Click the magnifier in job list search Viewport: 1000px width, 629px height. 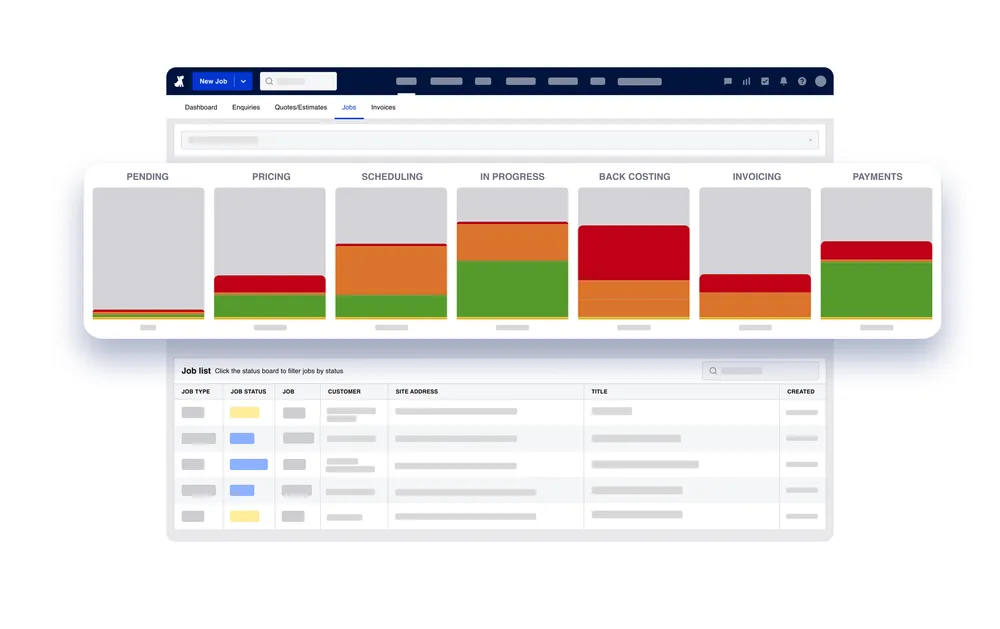713,371
